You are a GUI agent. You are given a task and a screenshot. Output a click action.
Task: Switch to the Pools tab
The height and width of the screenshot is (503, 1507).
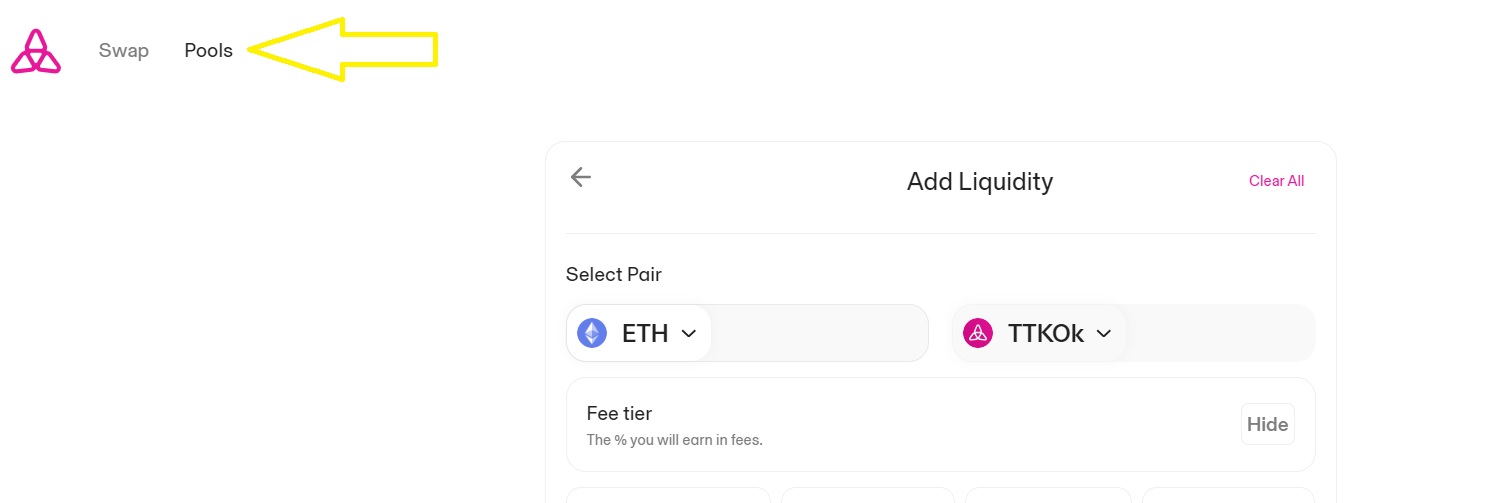point(209,51)
